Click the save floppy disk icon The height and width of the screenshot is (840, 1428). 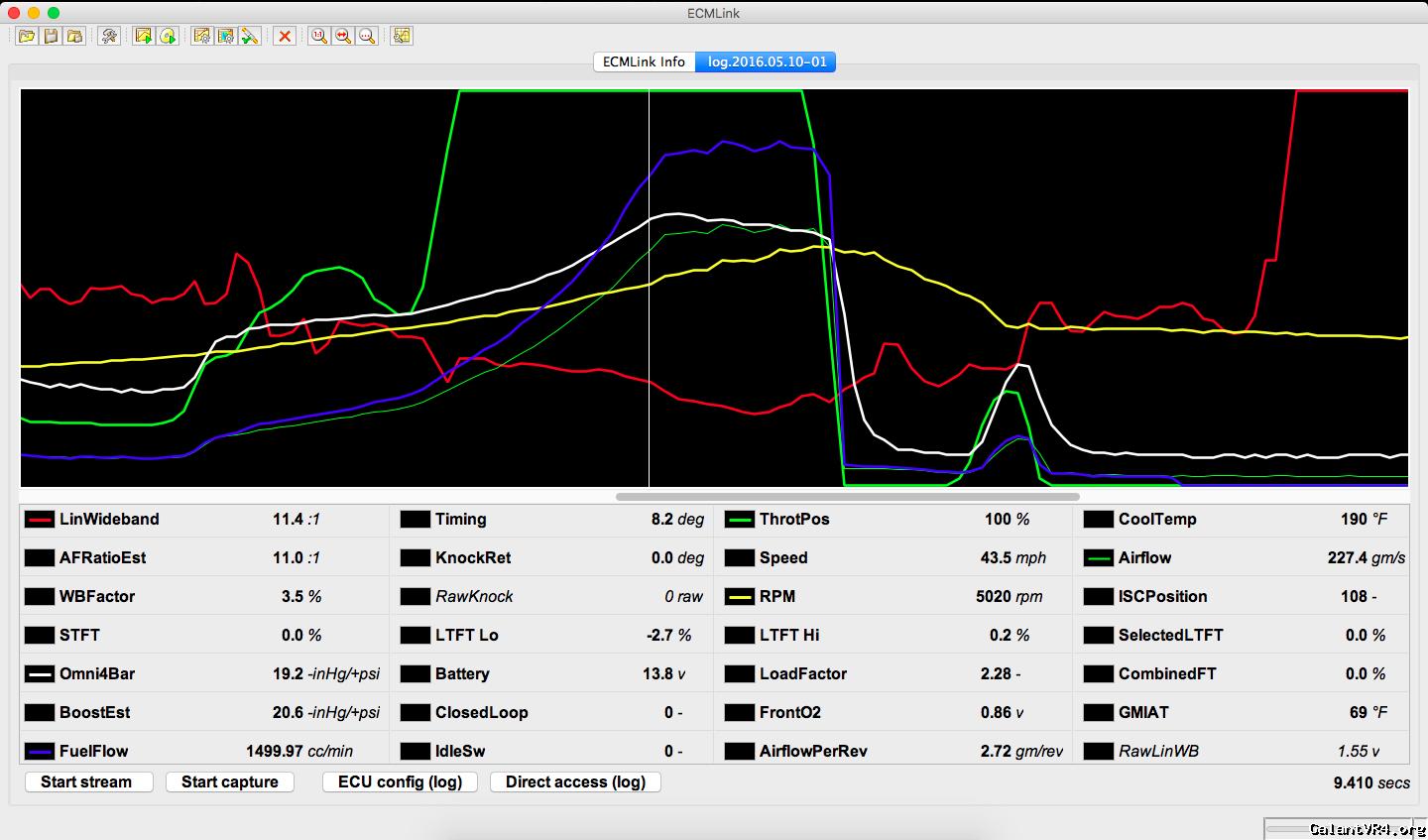[51, 37]
